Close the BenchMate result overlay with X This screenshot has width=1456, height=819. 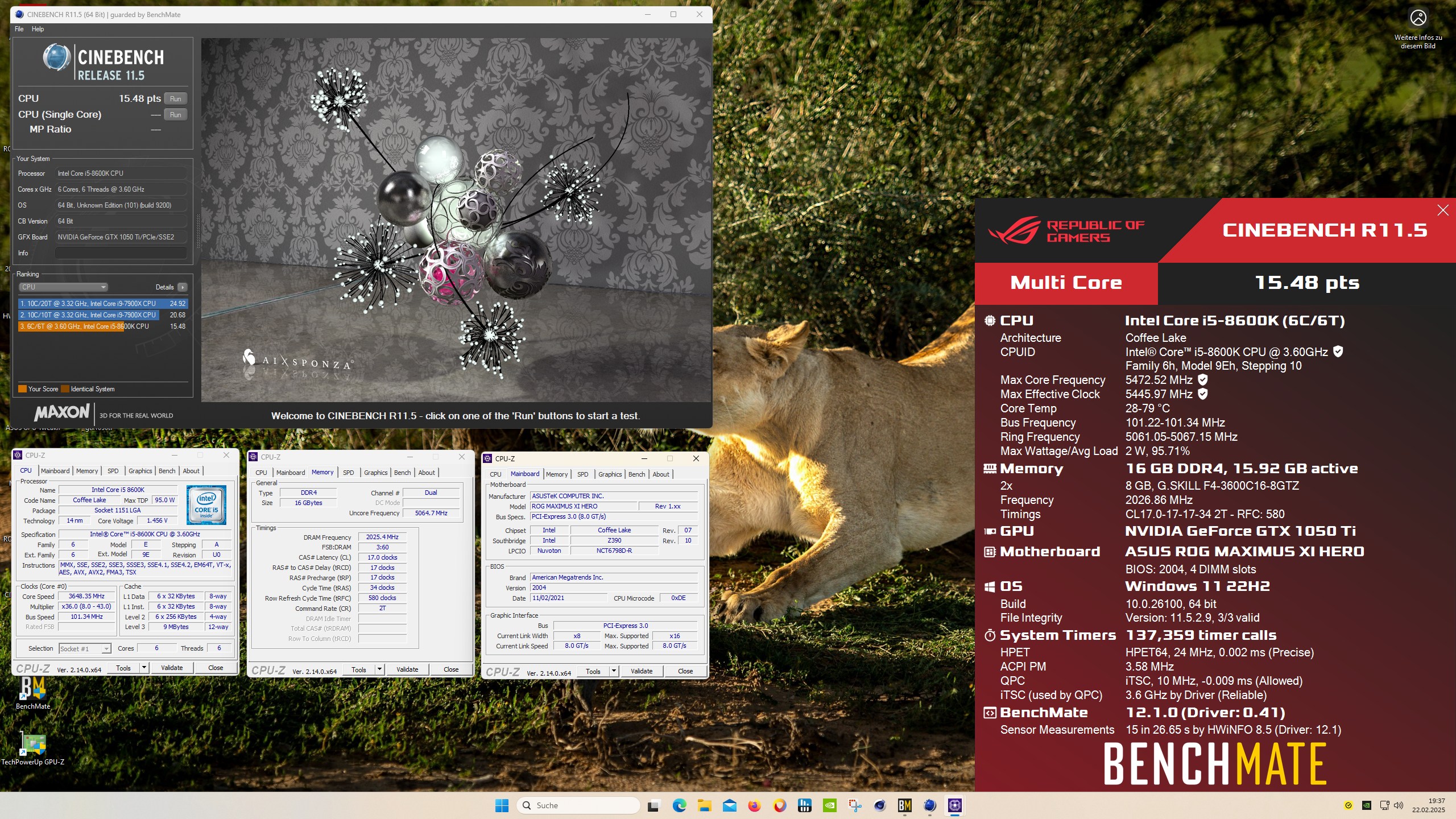pyautogui.click(x=1442, y=210)
